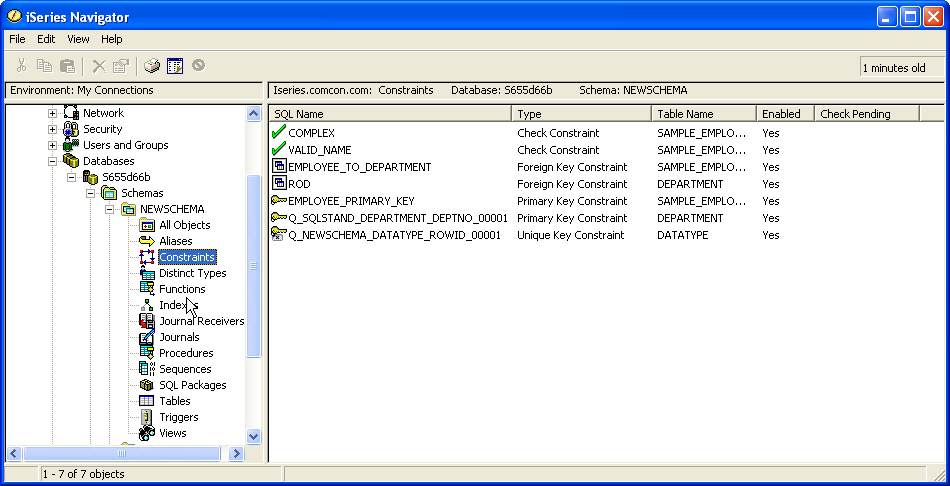The height and width of the screenshot is (486, 950).
Task: Click the Triggers icon
Action: (x=147, y=417)
